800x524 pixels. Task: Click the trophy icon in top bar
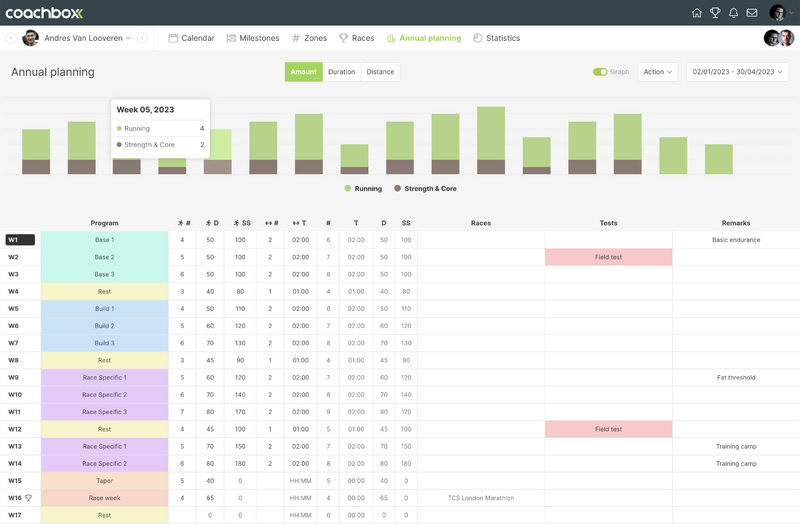coord(715,13)
